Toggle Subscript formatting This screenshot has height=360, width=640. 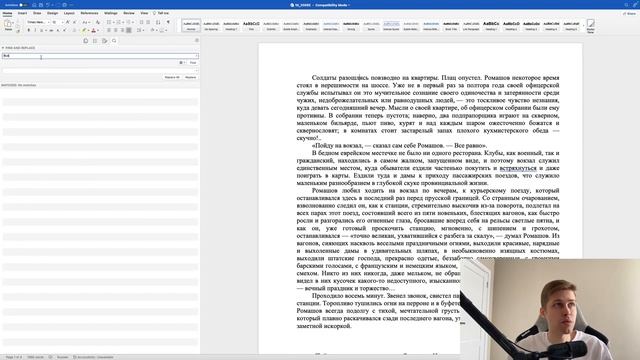(x=58, y=30)
